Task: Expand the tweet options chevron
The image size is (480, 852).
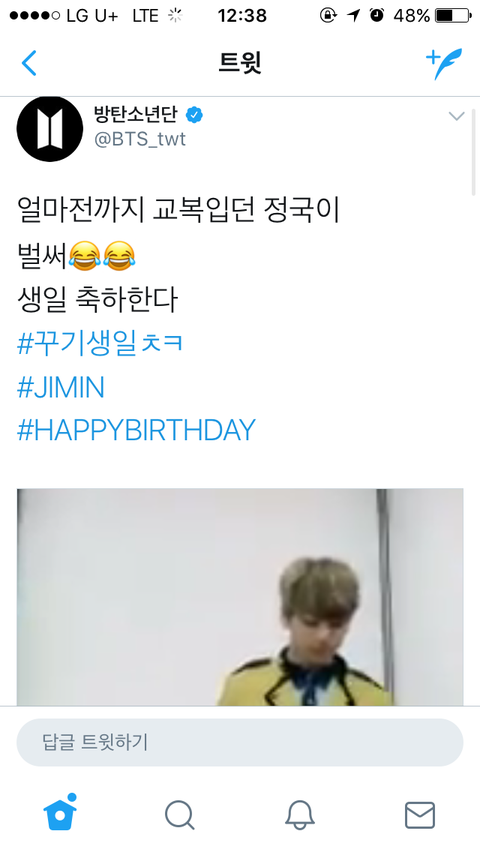Action: [x=456, y=116]
